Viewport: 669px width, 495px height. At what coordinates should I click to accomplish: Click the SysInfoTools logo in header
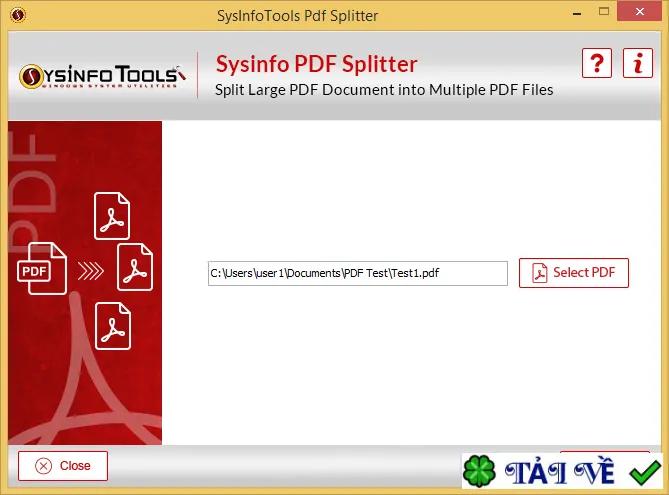click(103, 77)
